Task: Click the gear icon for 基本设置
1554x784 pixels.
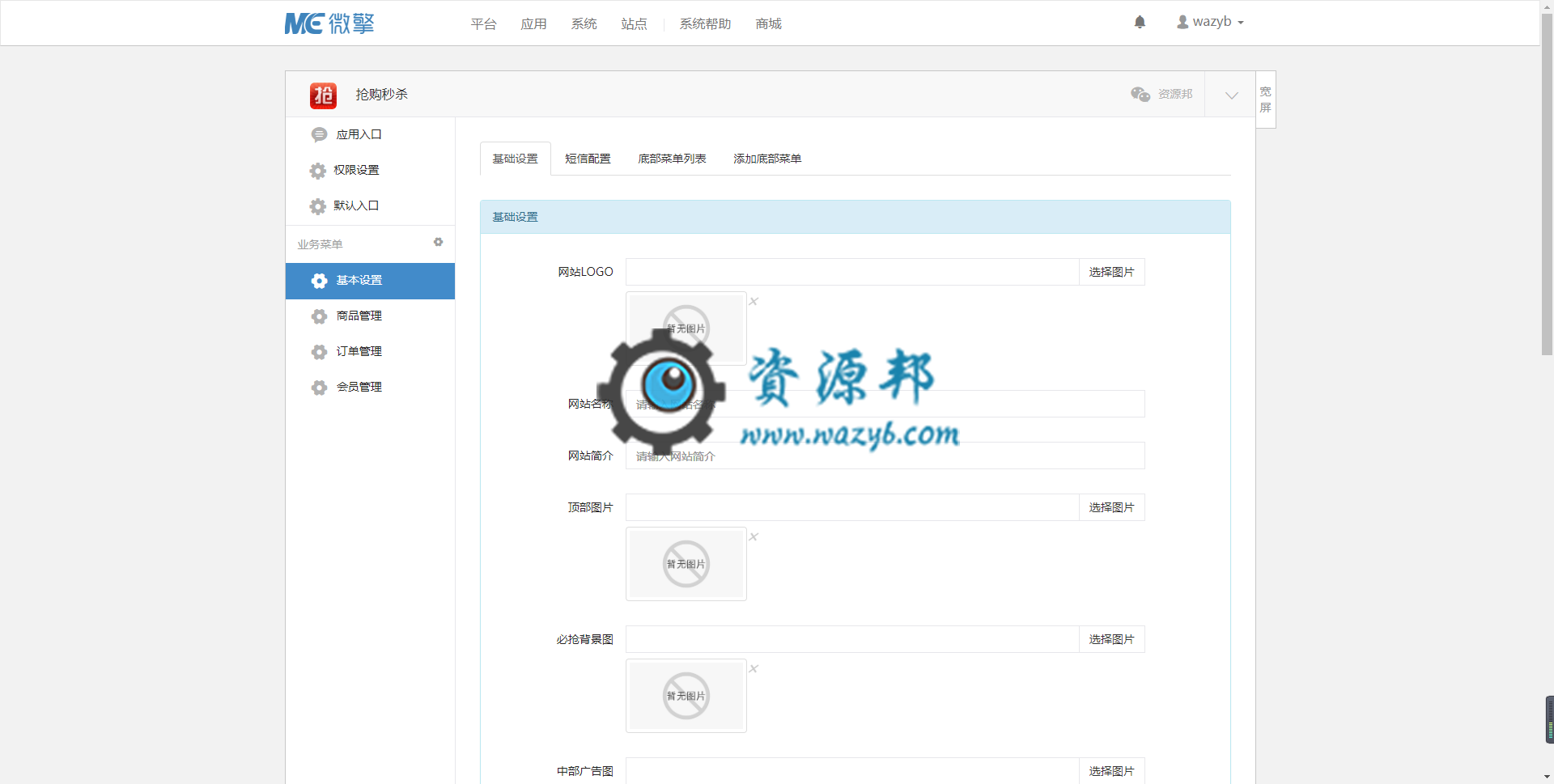Action: 319,281
